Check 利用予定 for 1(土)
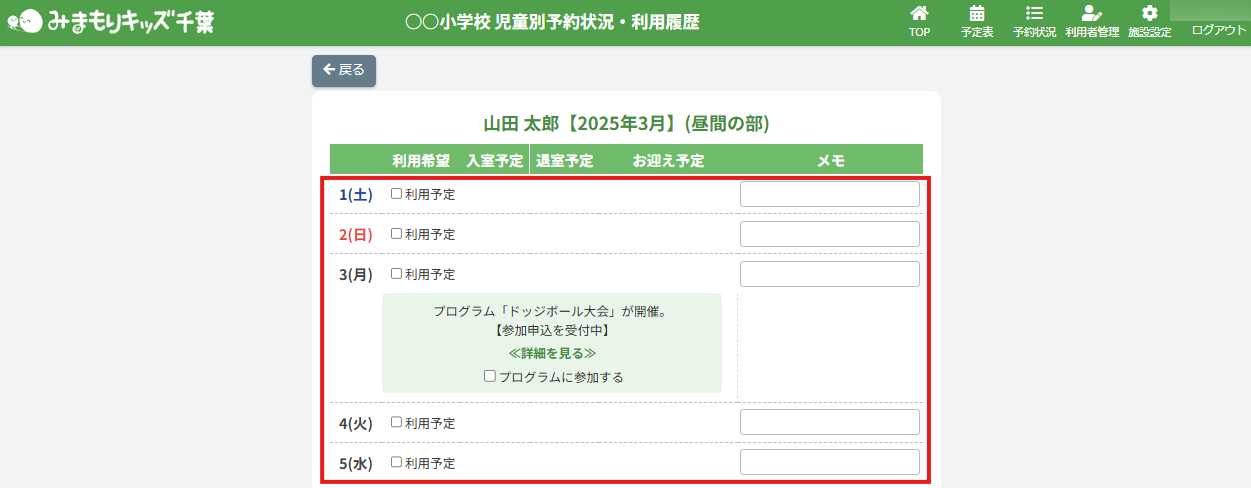 (x=397, y=194)
